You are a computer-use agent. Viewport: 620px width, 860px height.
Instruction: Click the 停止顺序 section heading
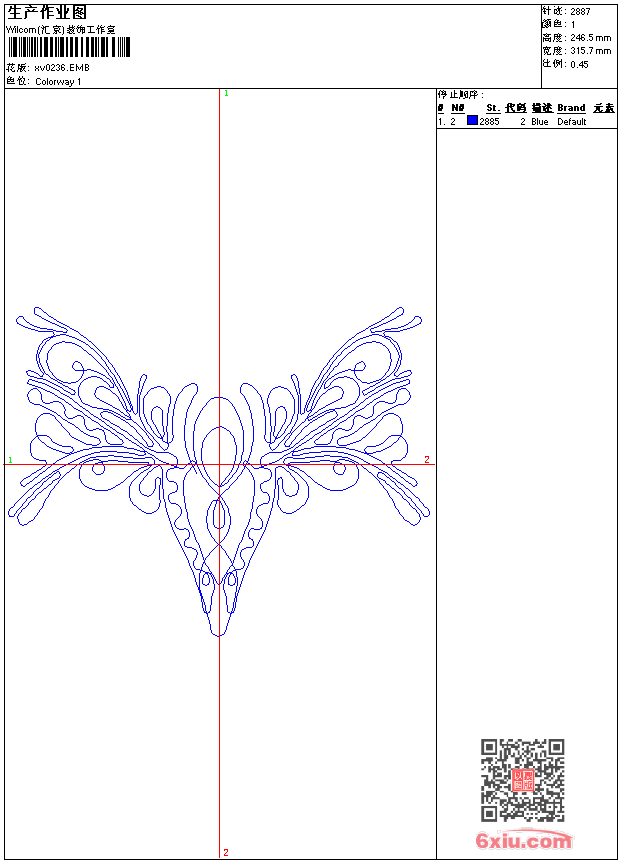(460, 95)
